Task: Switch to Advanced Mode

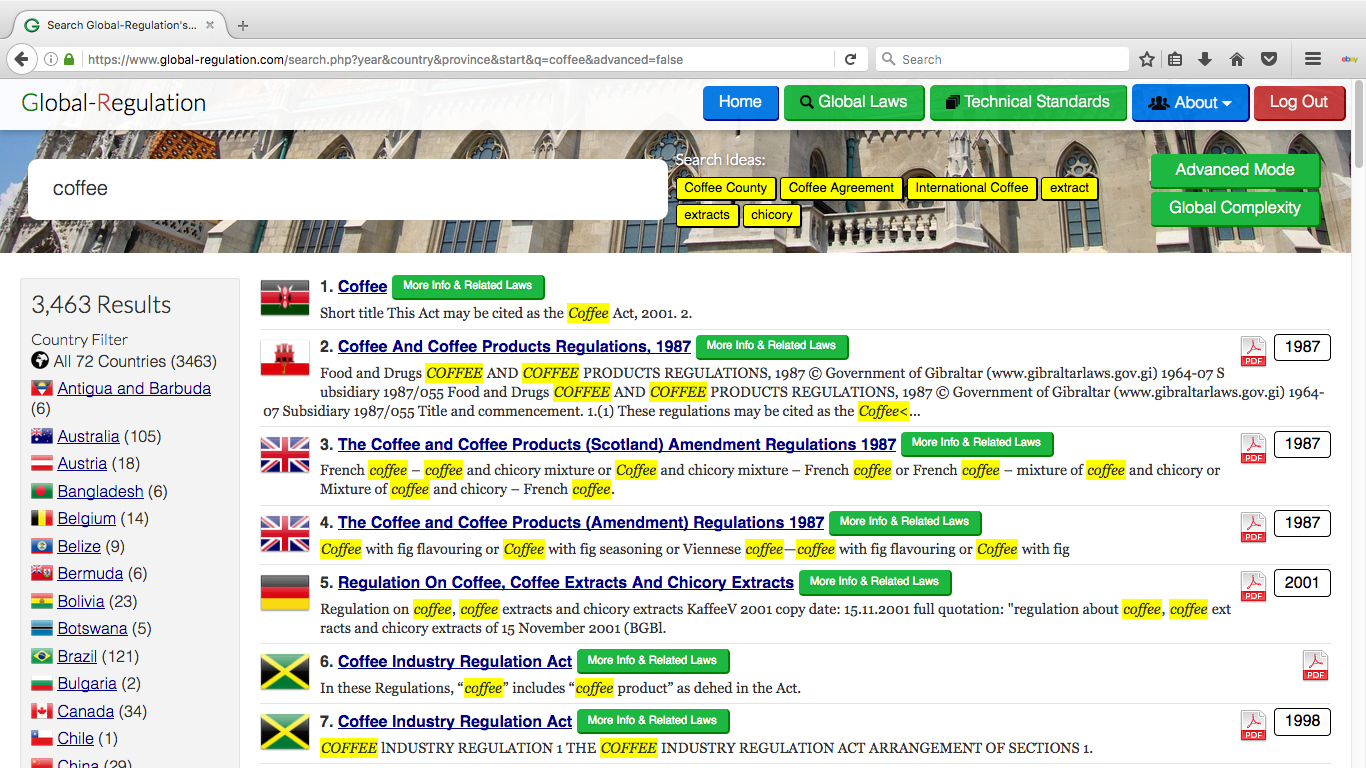Action: [1235, 170]
